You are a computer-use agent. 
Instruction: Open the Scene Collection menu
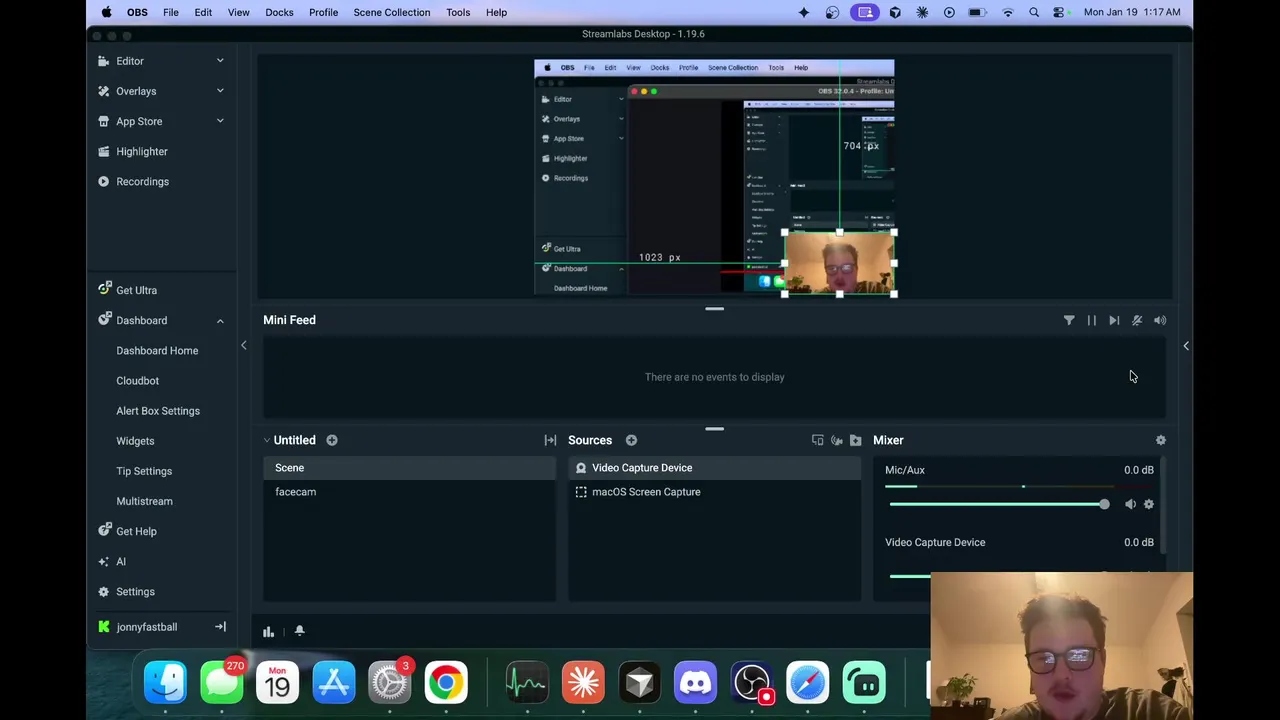coord(392,12)
